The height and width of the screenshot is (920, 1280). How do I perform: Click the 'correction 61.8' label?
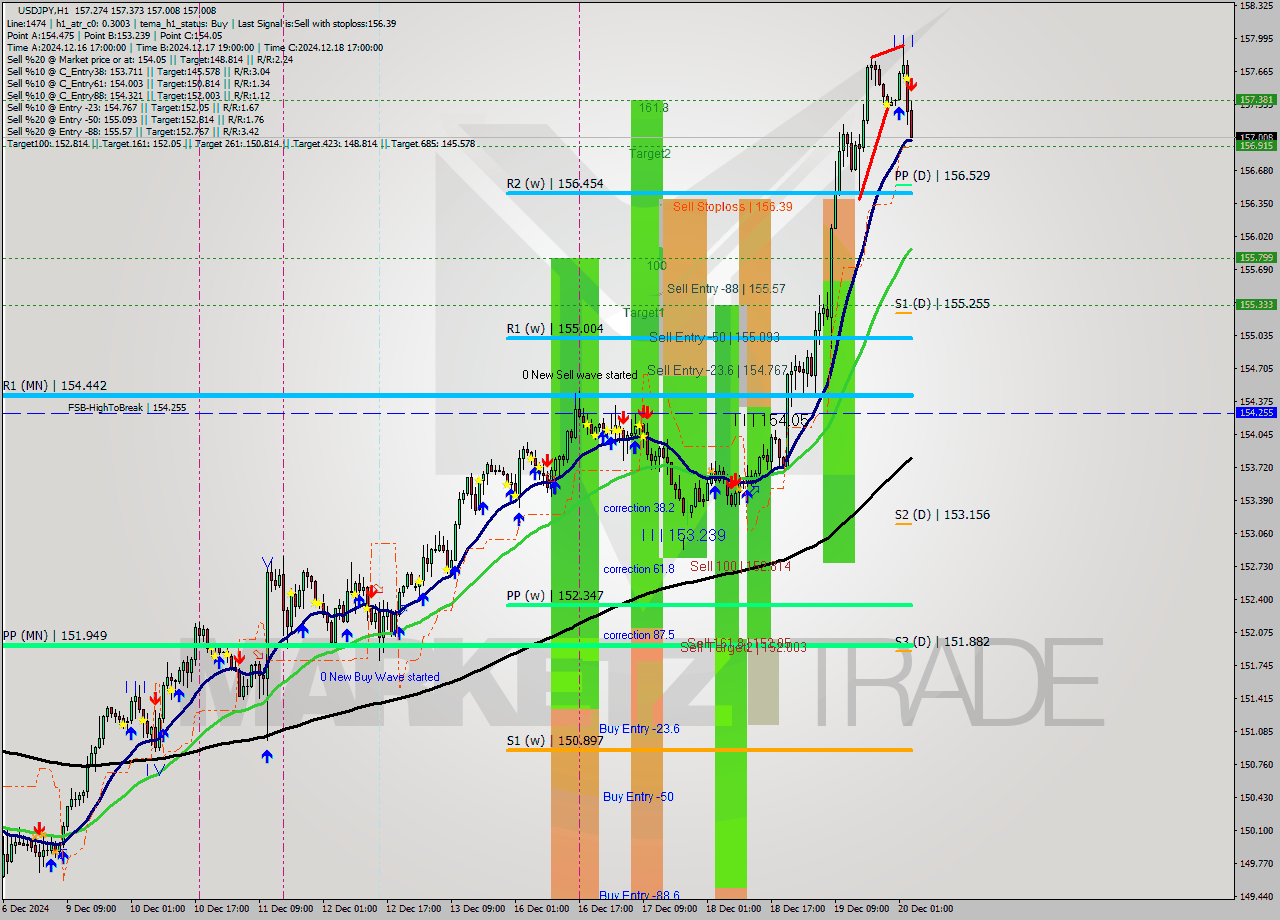tap(639, 569)
